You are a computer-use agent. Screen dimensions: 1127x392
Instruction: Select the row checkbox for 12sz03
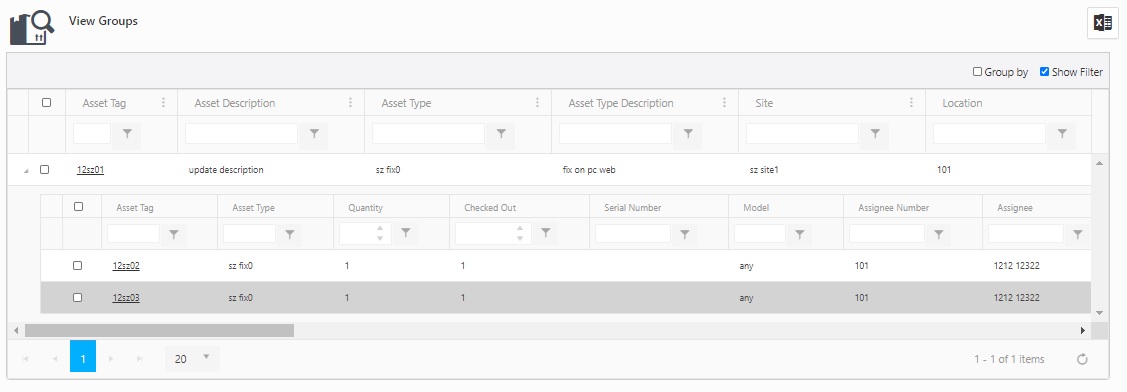click(x=78, y=298)
